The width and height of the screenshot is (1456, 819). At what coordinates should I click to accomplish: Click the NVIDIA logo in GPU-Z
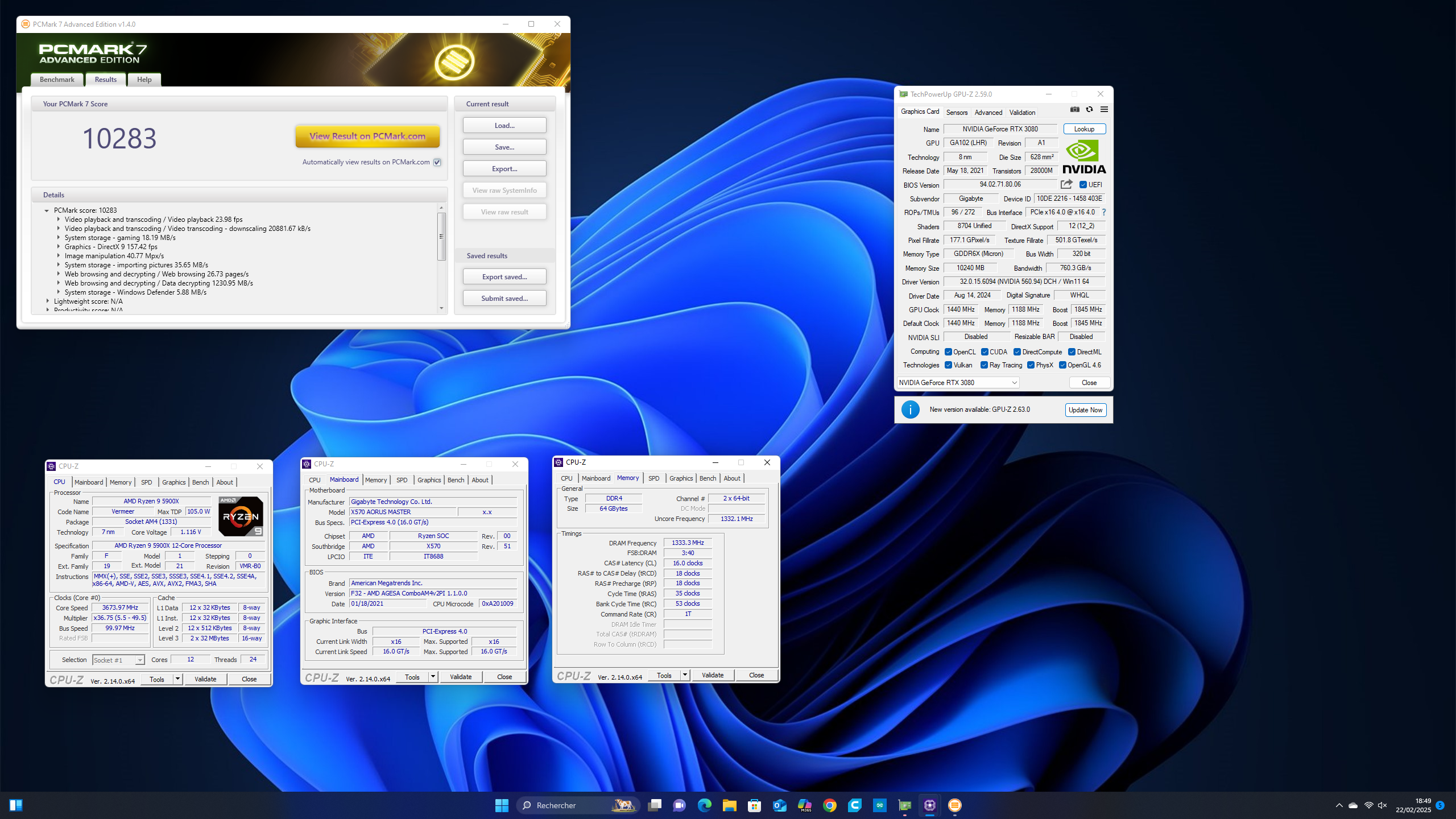coord(1084,157)
